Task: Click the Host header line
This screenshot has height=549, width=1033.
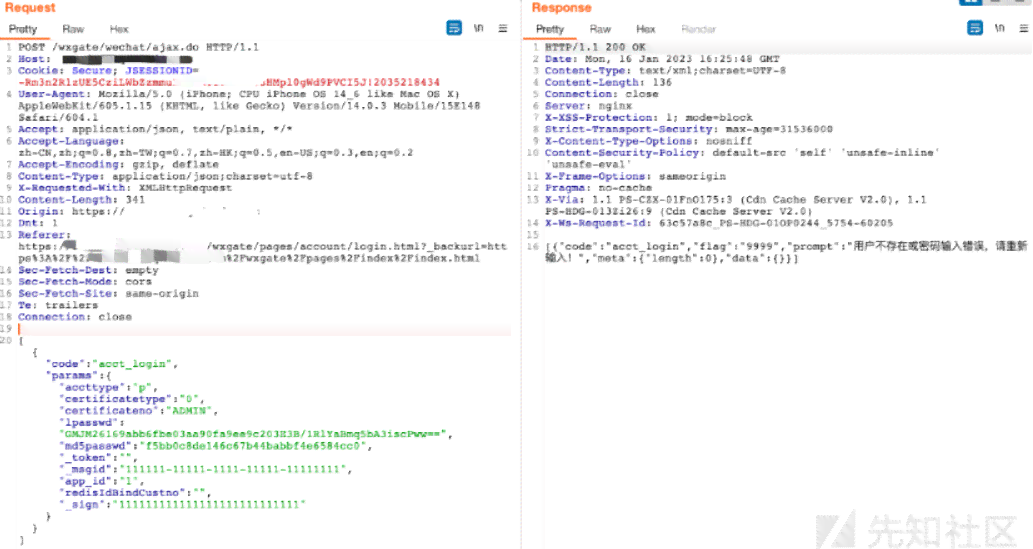Action: [x=105, y=59]
